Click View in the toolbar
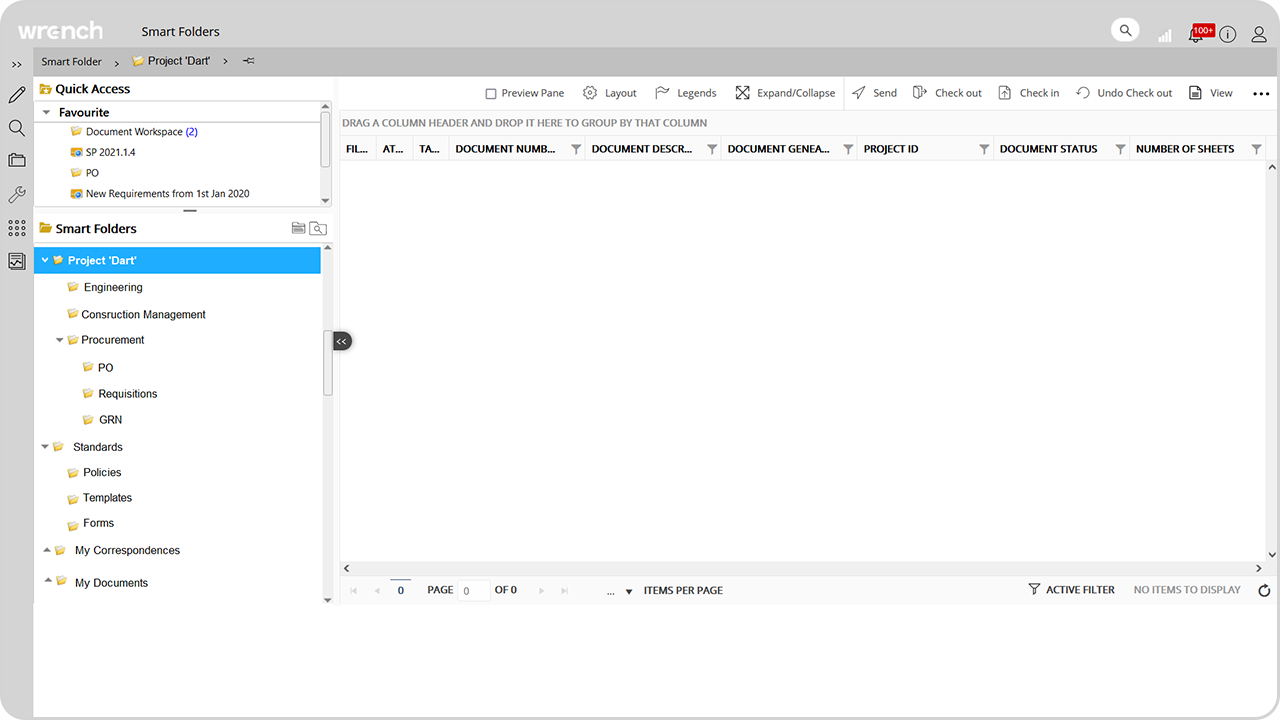Screen dimensions: 1280x720 coord(1211,93)
